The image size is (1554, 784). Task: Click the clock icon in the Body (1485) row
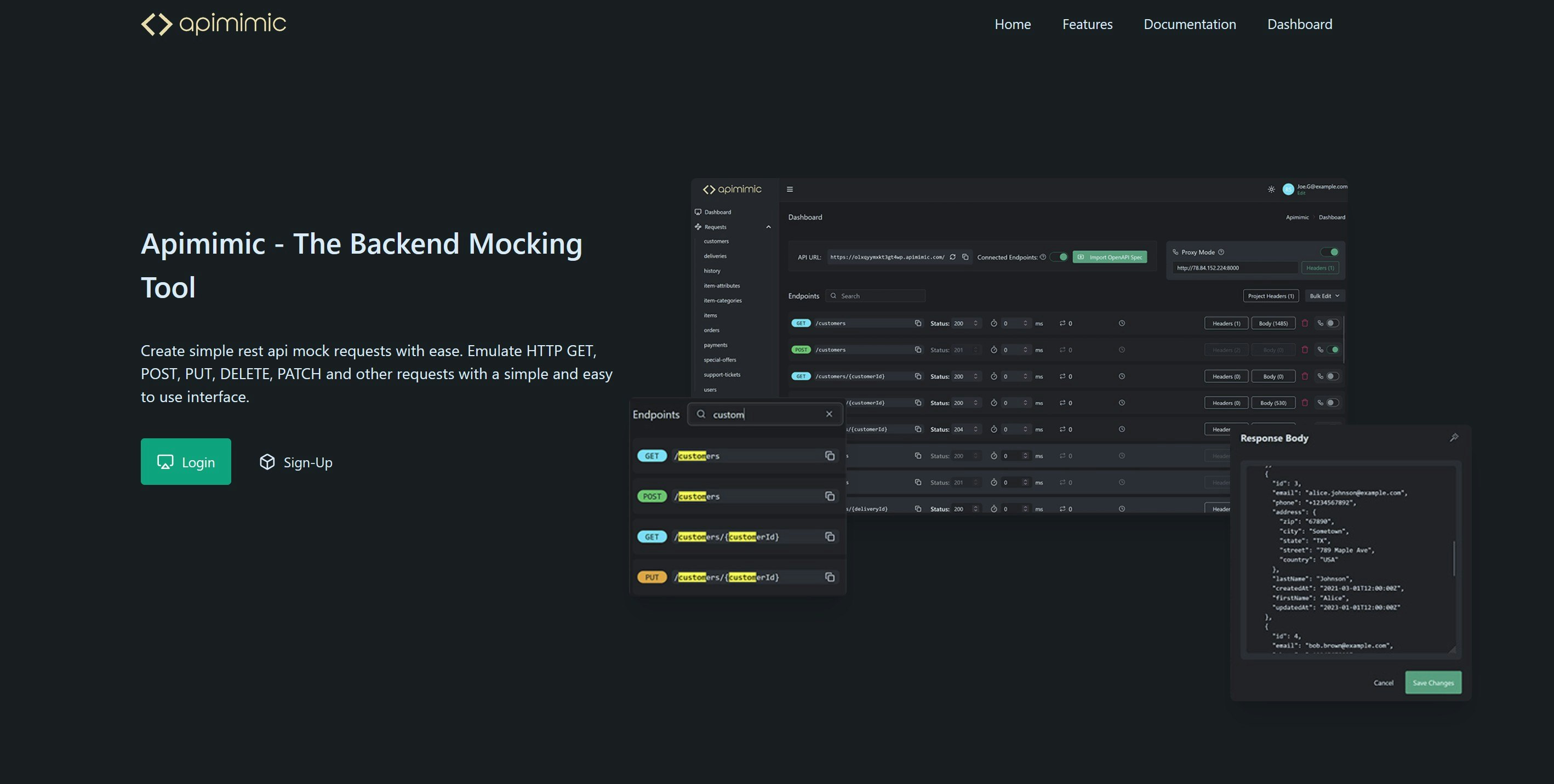click(1122, 323)
